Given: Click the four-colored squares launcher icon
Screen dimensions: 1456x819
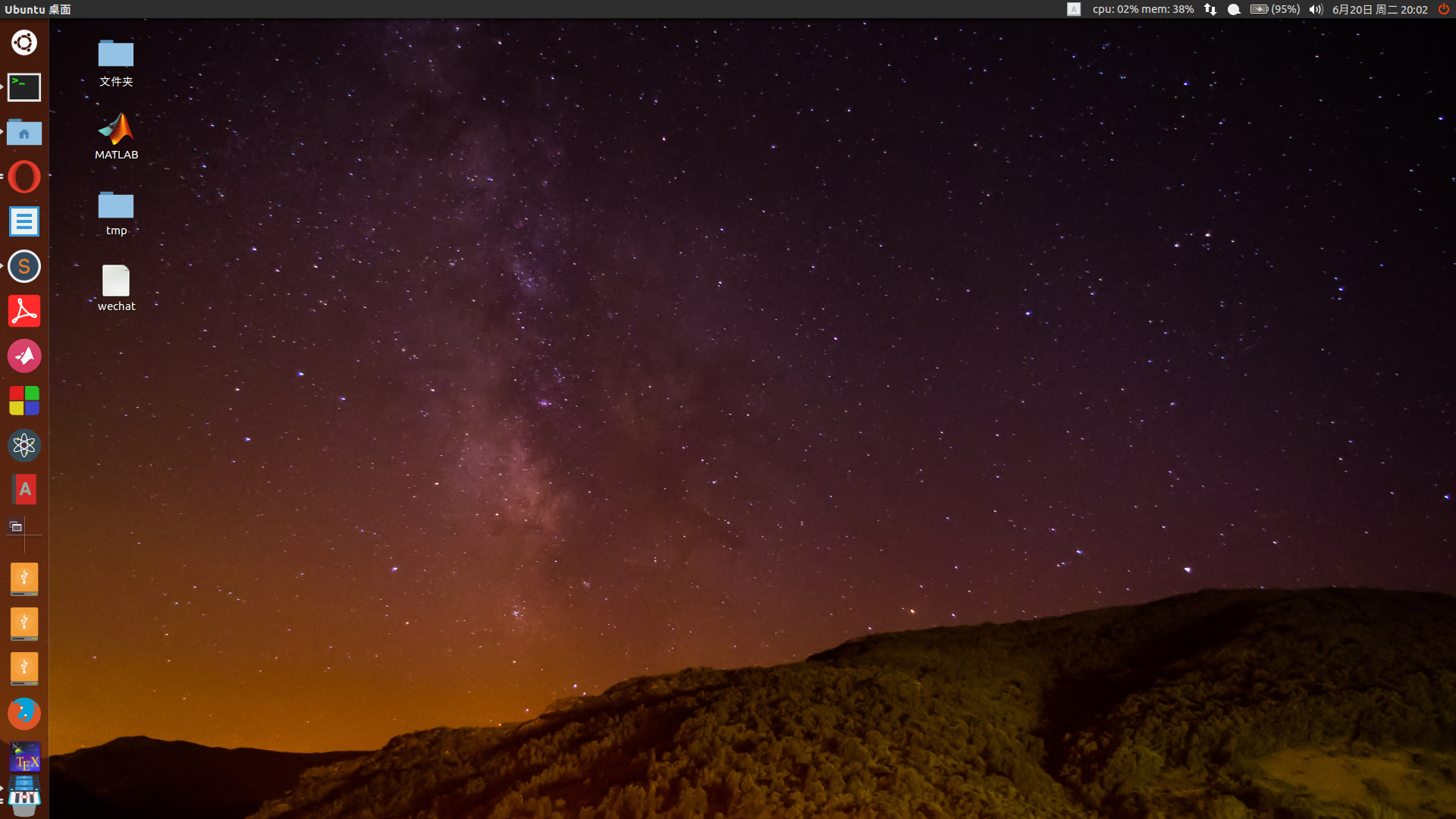Looking at the screenshot, I should (x=24, y=400).
